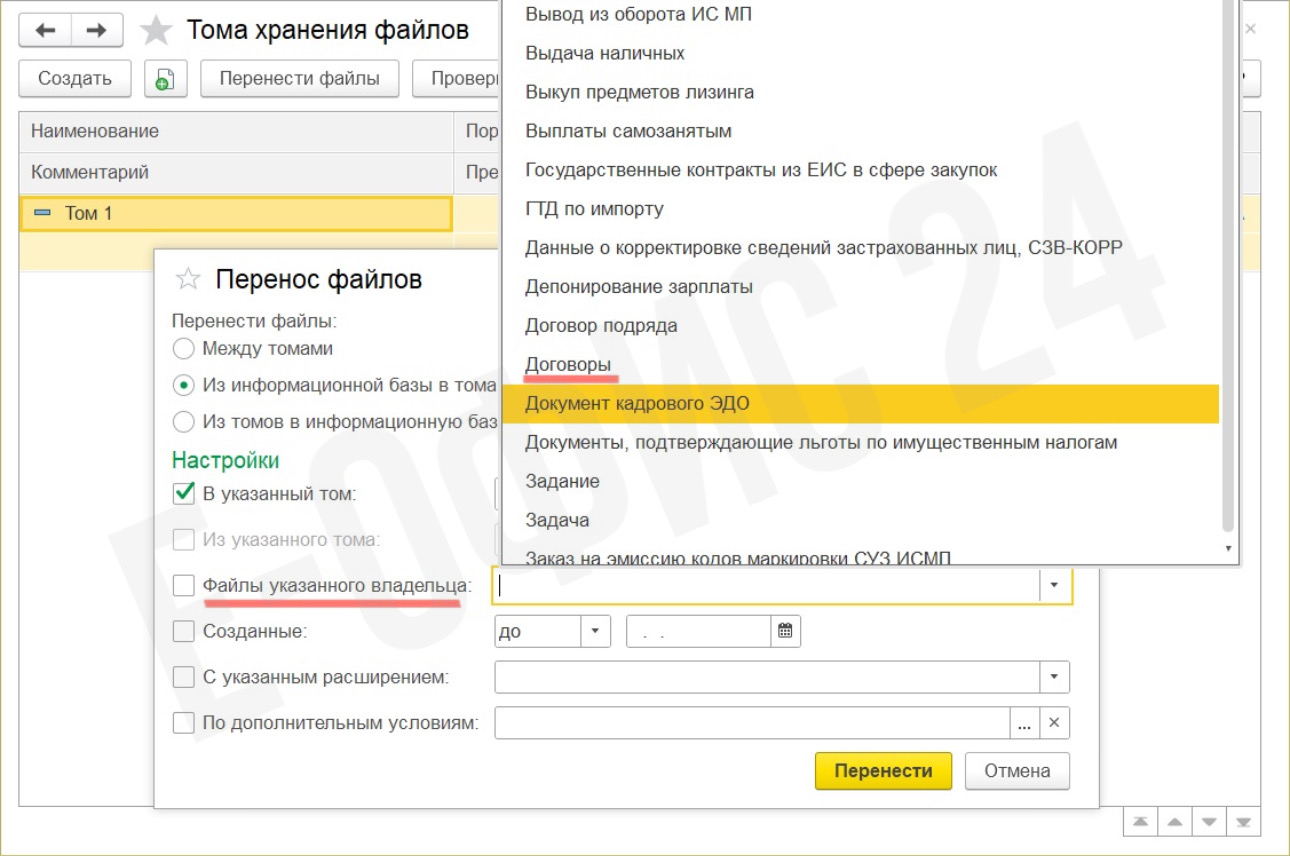This screenshot has height=856, width=1290.
Task: Select Между томами radio option
Action: (183, 349)
